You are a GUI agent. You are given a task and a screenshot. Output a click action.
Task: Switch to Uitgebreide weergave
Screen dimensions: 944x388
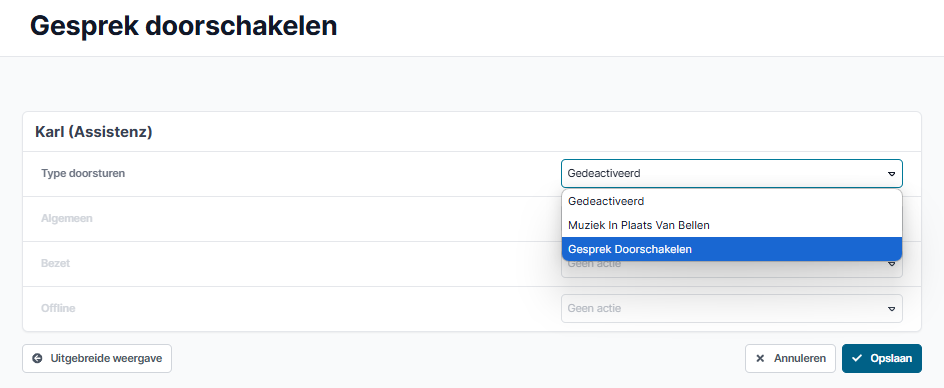(x=97, y=358)
